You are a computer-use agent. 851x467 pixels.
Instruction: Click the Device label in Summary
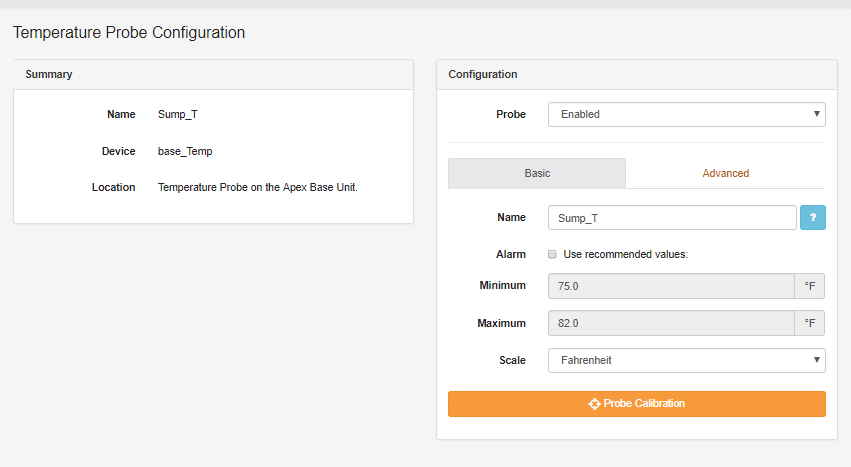point(118,152)
